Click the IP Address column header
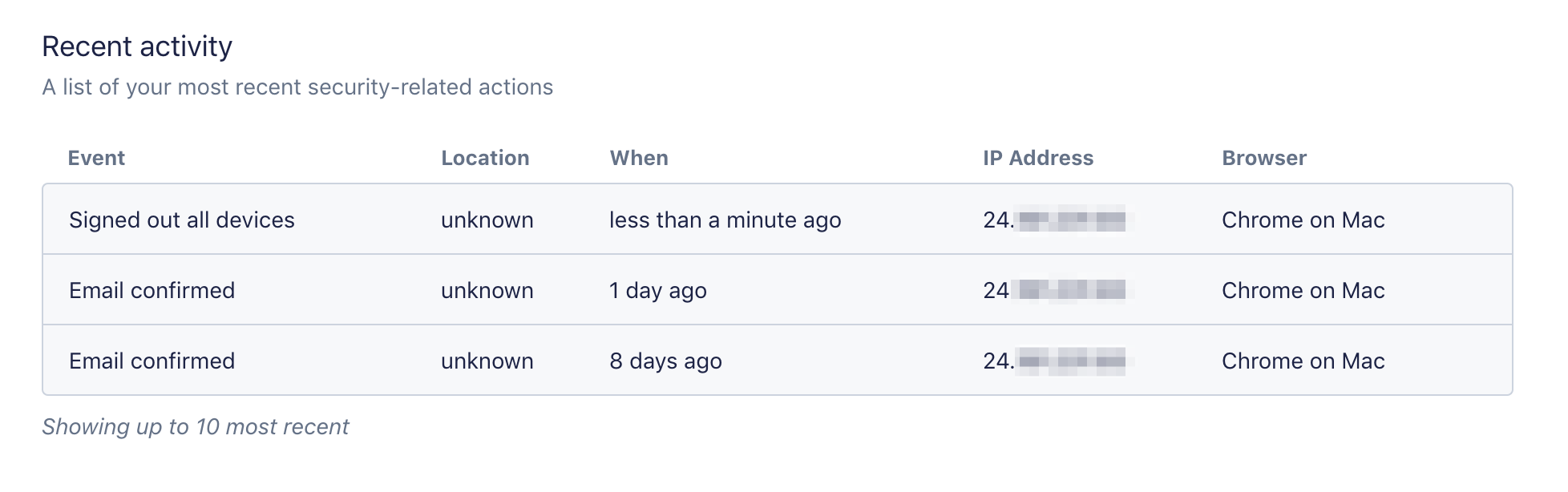This screenshot has width=1568, height=492. (x=1037, y=158)
